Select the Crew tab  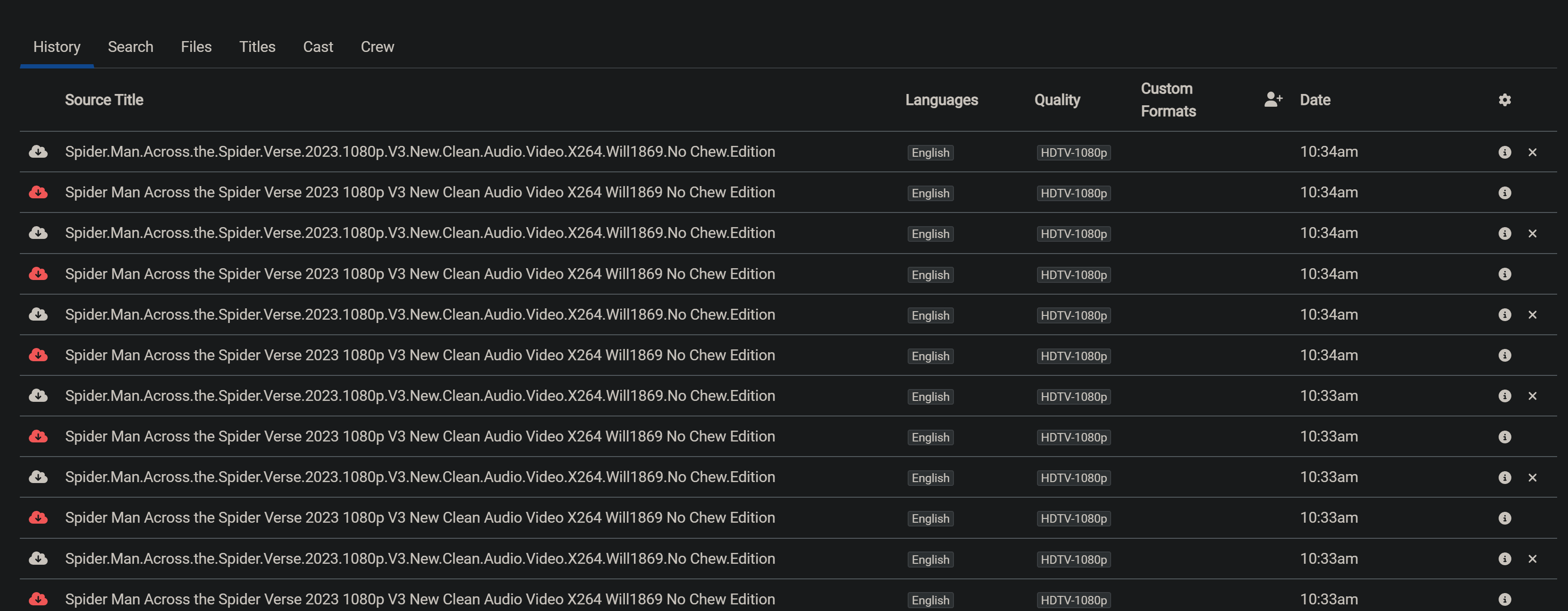click(x=377, y=47)
